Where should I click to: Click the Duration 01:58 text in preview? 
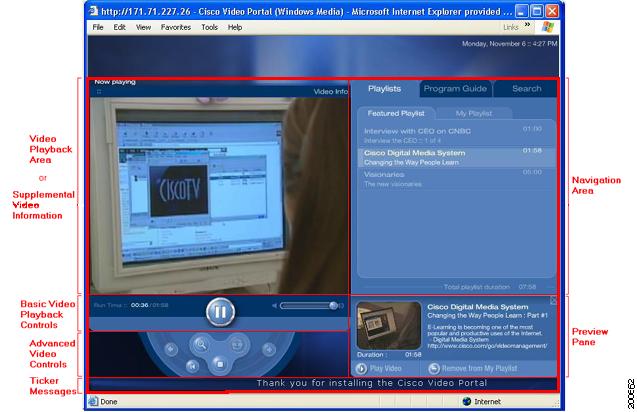[x=389, y=355]
